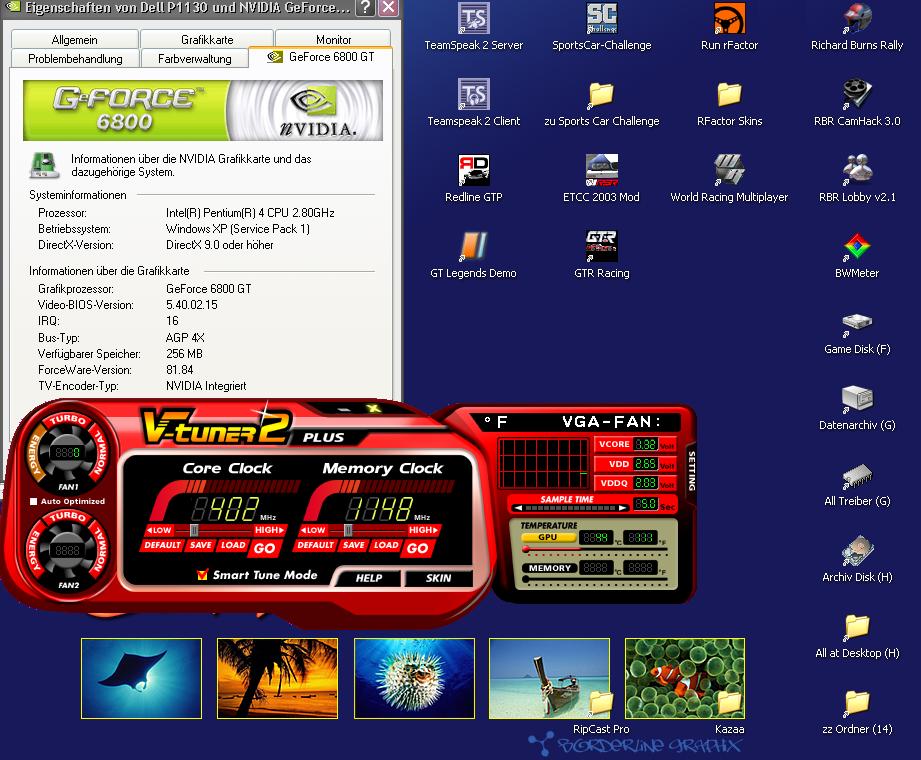Click the Core Clock LOAD button

(x=233, y=545)
